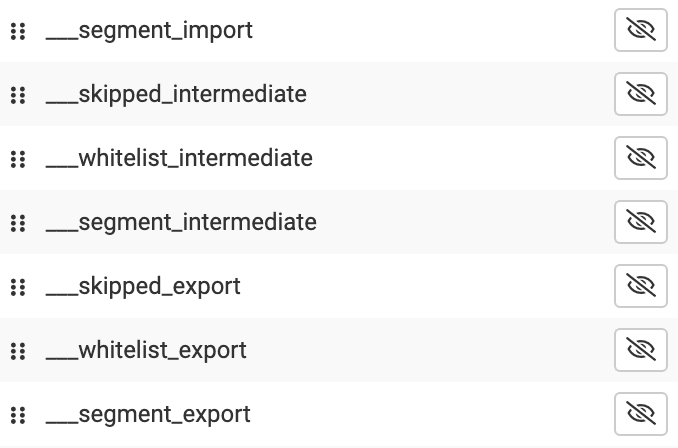Click drag handle for ___skipped_intermediate

17,95
